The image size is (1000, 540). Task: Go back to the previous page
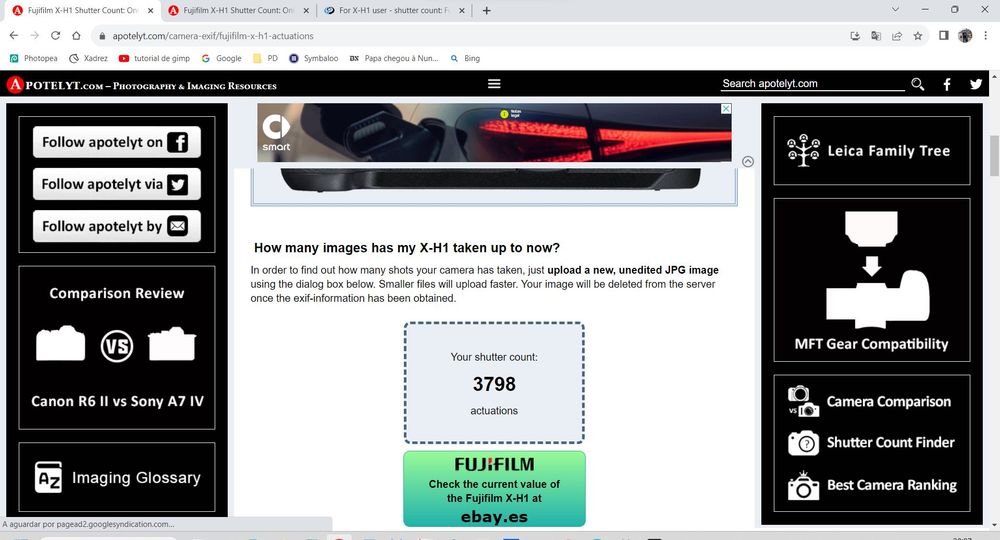(x=13, y=36)
